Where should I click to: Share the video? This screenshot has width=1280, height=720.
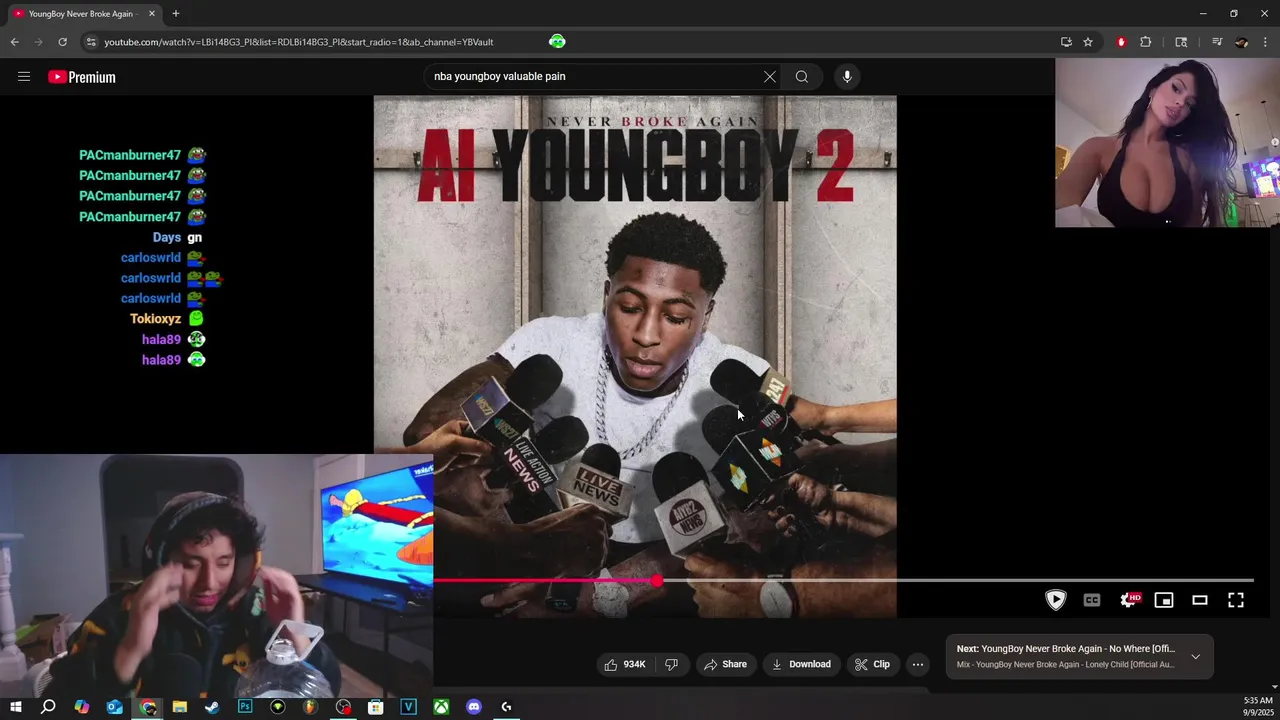tap(726, 664)
